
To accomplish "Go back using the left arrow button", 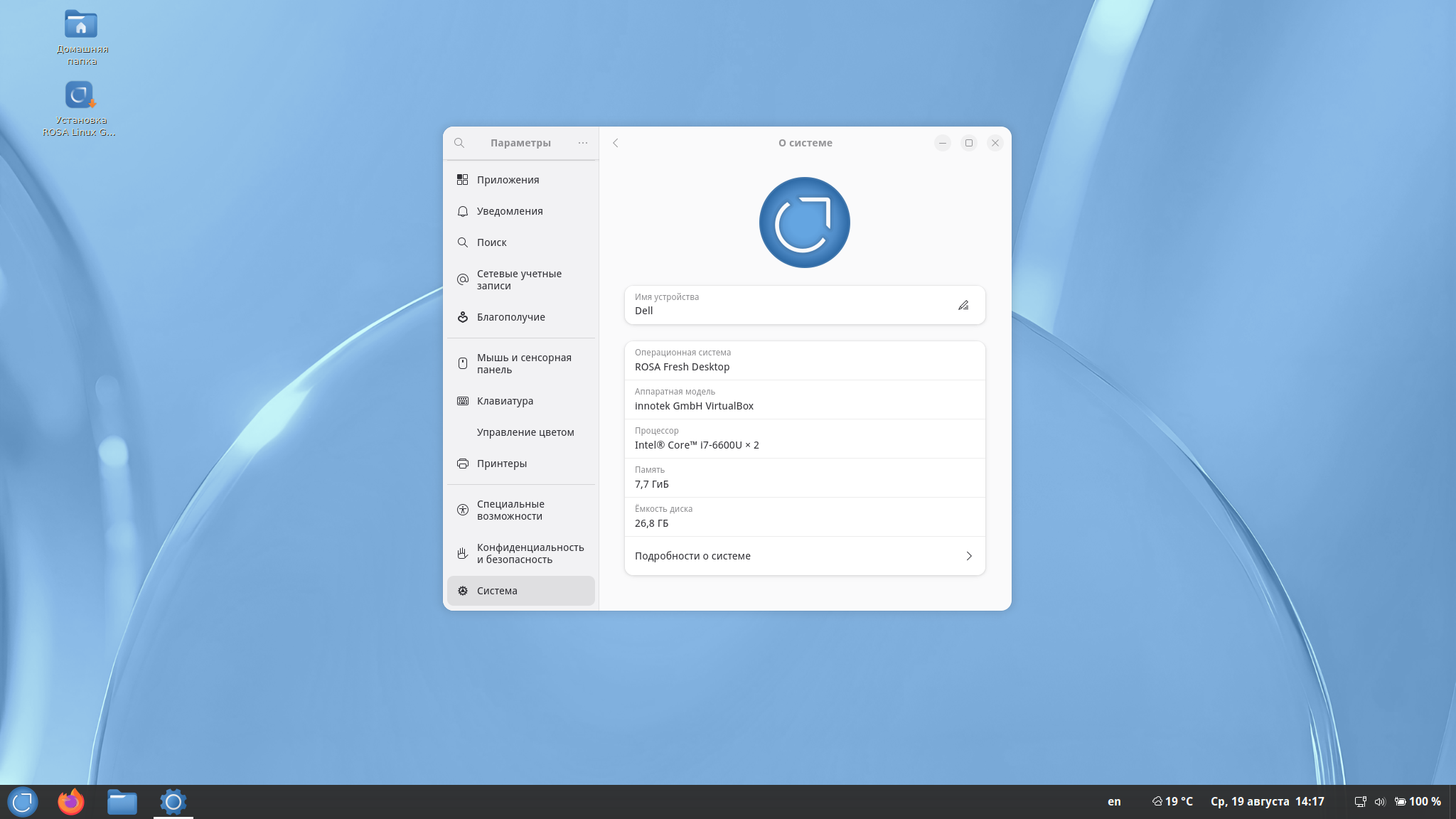I will click(616, 143).
